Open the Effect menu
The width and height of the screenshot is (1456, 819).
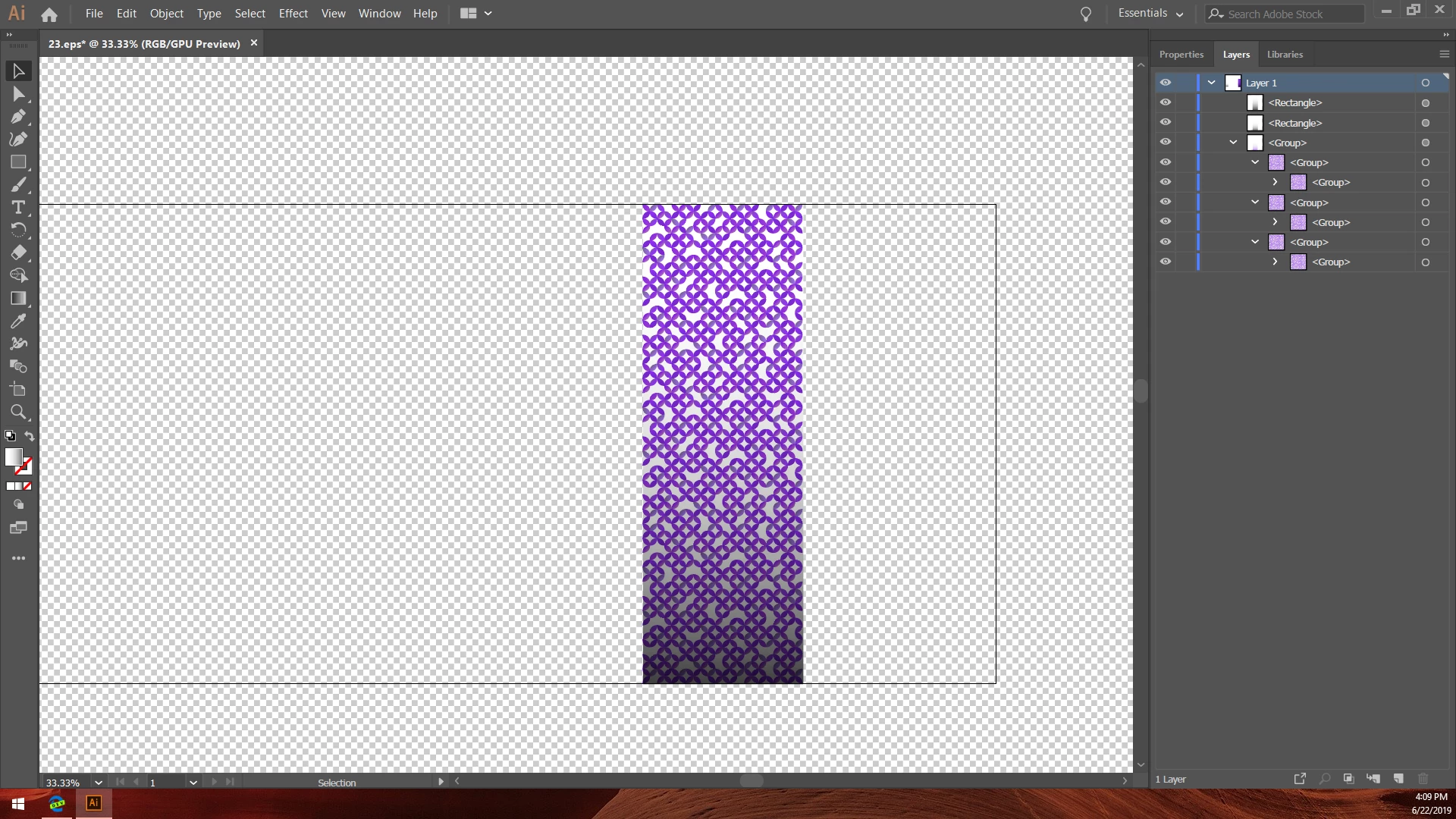point(293,14)
